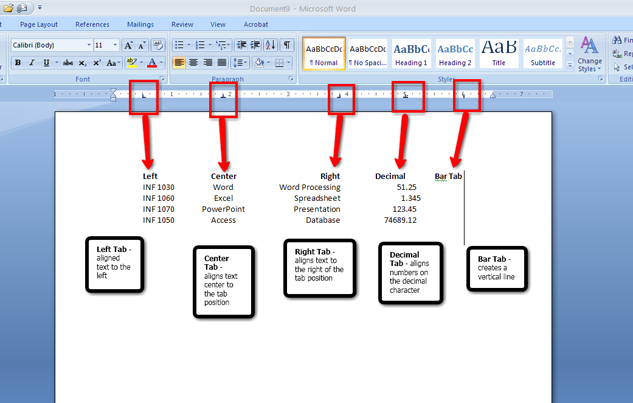Apply the No Spacing style

(367, 54)
